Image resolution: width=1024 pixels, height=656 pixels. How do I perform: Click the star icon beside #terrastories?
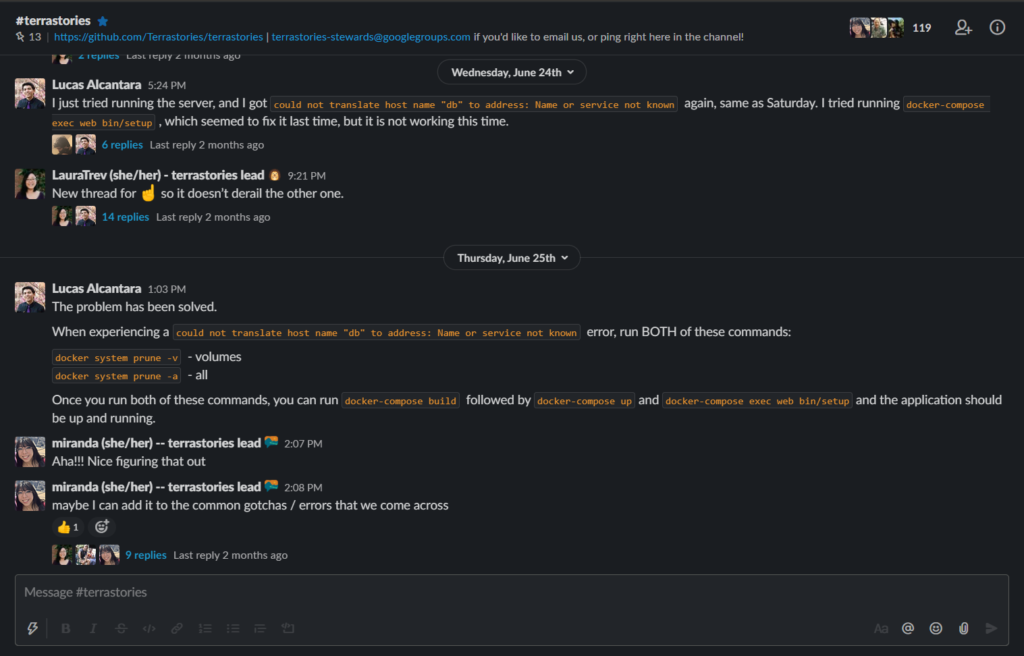103,21
